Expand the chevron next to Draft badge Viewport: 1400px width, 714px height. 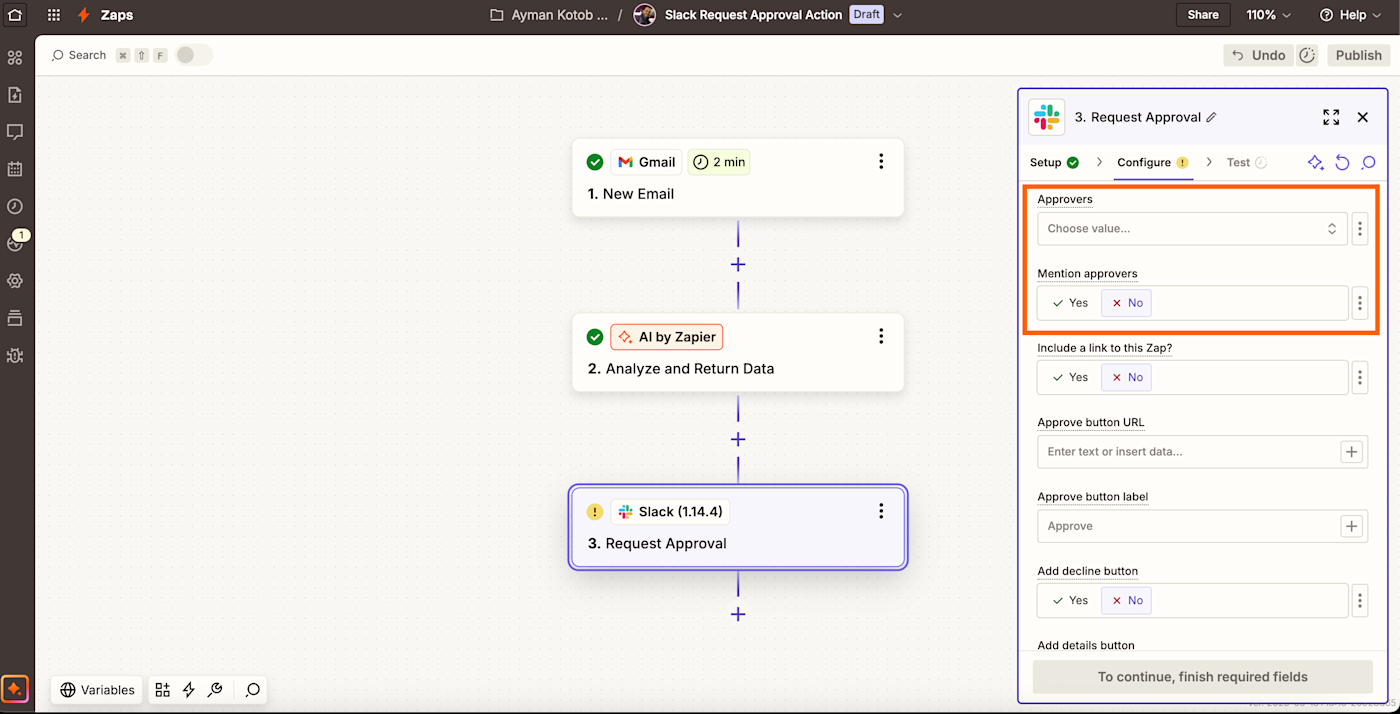pos(897,15)
